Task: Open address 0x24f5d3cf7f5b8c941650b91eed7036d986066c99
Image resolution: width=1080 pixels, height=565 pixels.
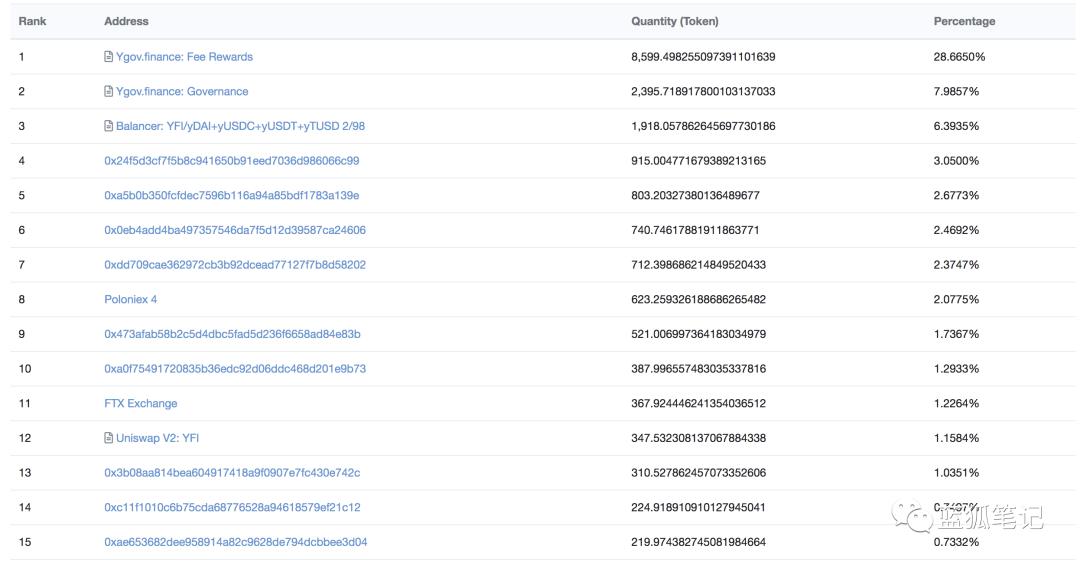Action: pos(231,161)
